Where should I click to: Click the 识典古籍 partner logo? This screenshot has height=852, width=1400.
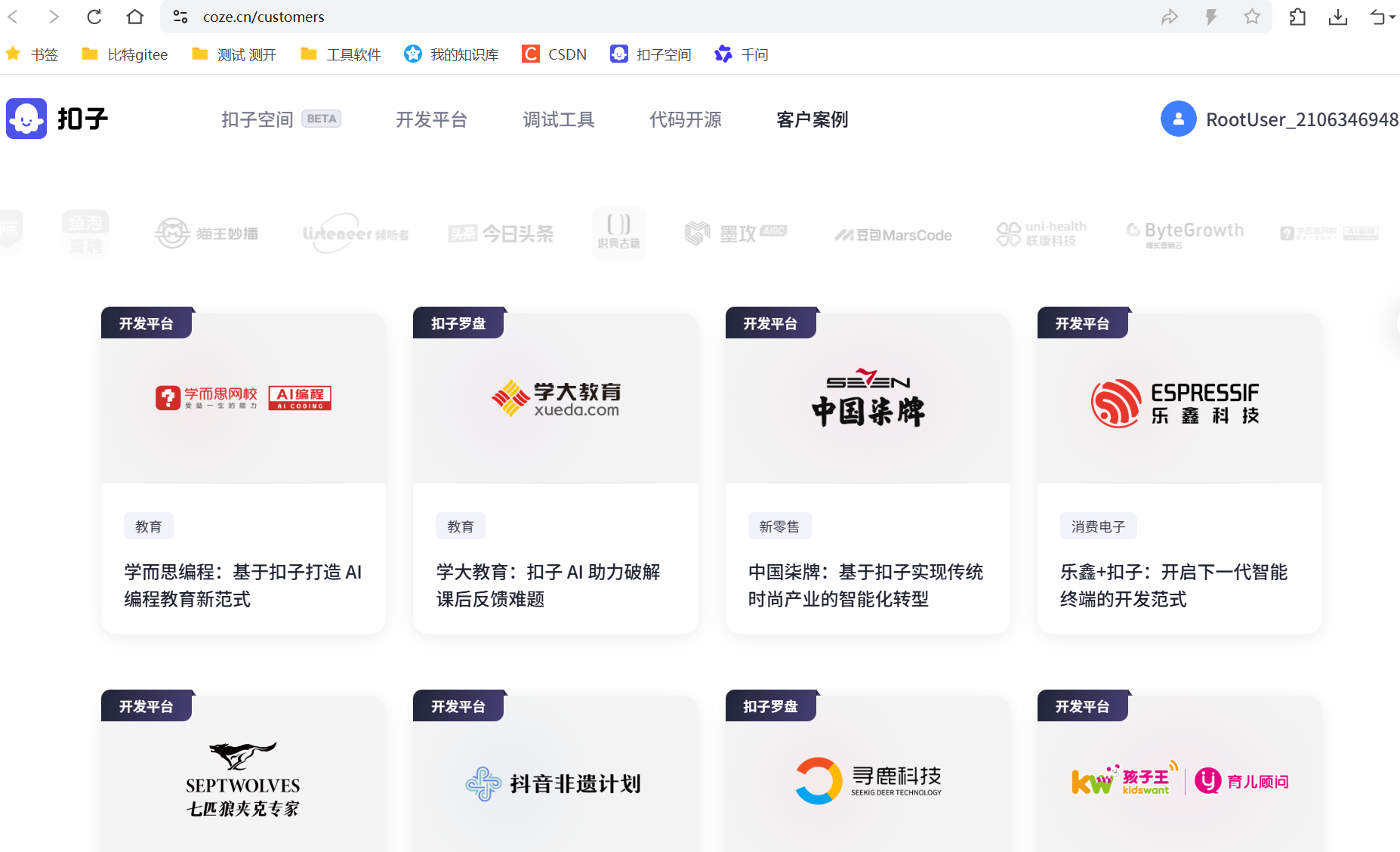tap(619, 233)
